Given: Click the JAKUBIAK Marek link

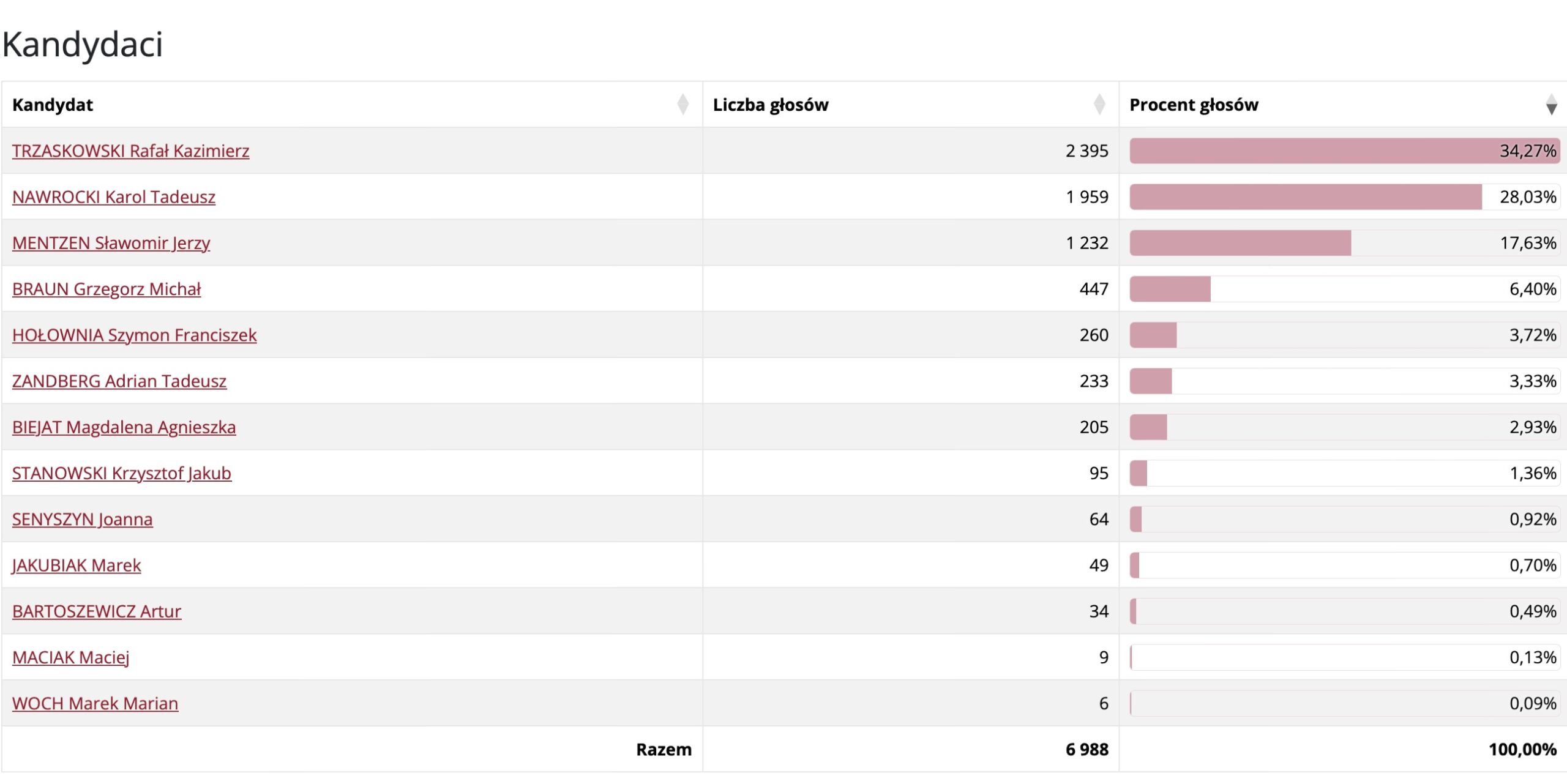Looking at the screenshot, I should click(77, 566).
